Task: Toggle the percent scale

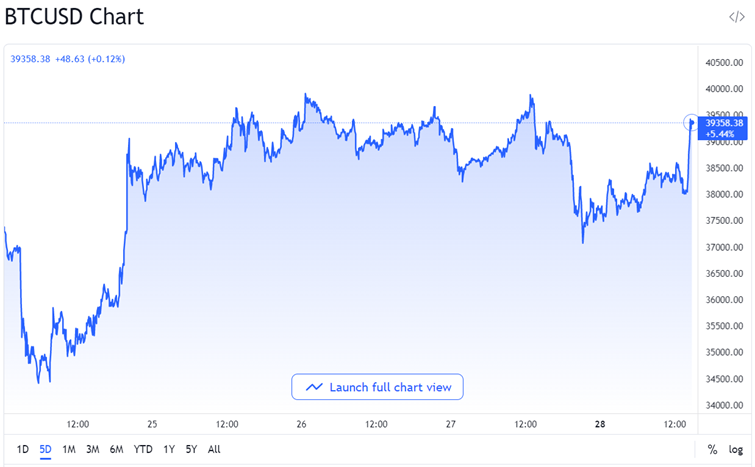Action: click(x=712, y=450)
